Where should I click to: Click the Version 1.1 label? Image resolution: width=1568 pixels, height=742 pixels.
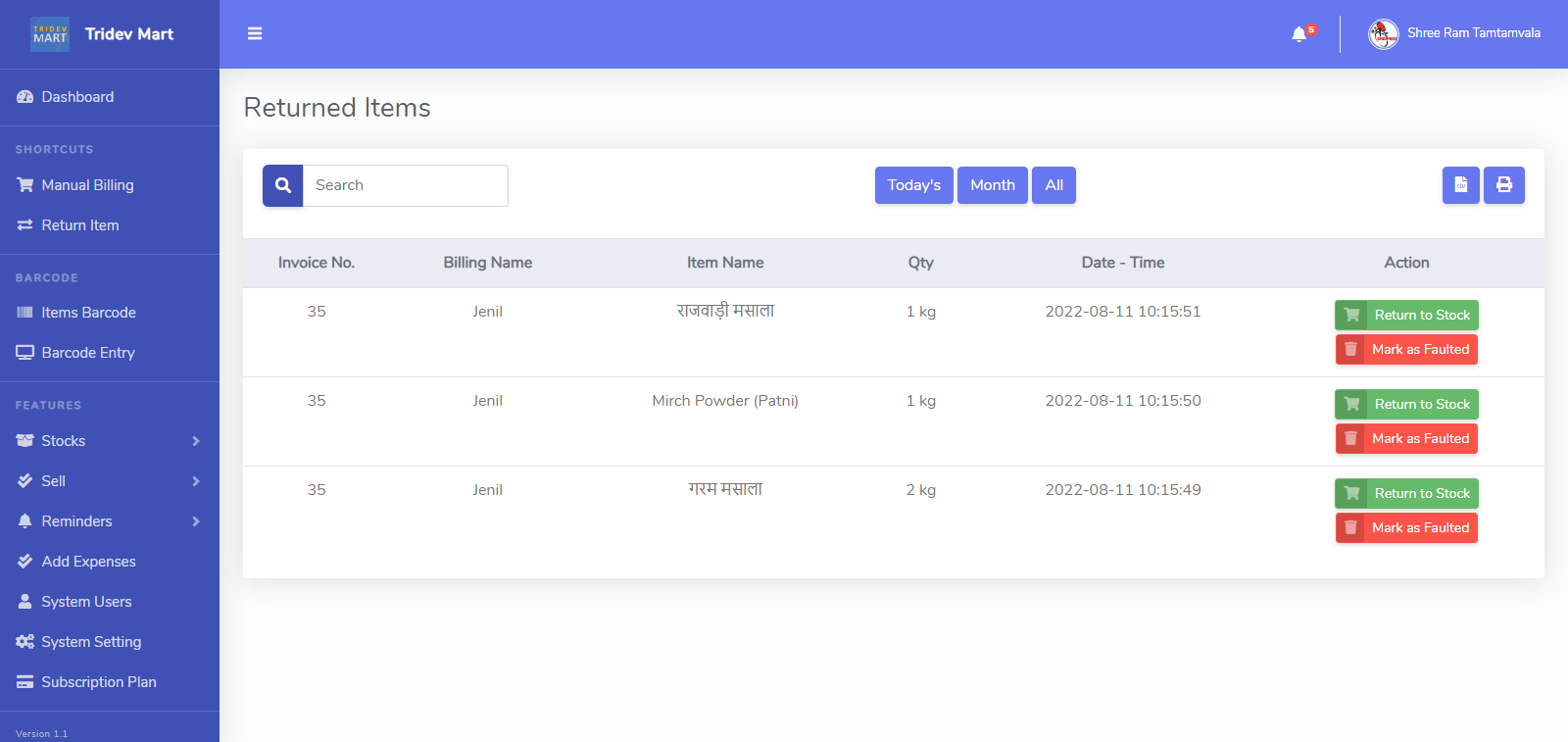point(41,734)
